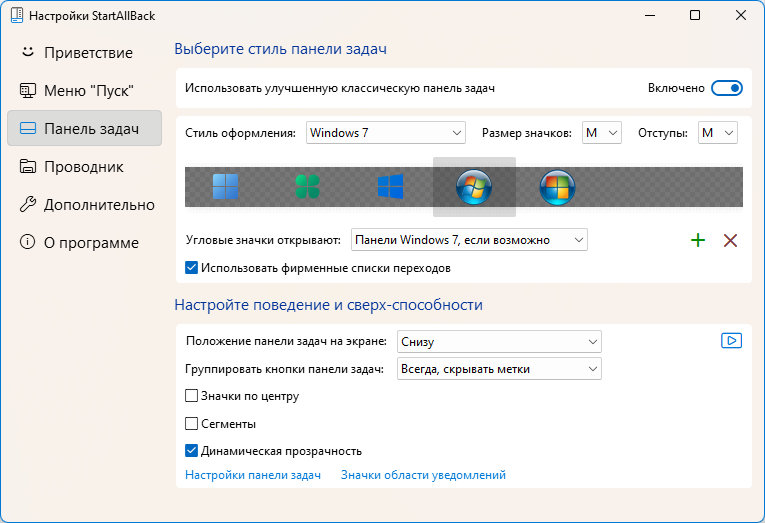This screenshot has width=765, height=523.
Task: Expand the Группировать кнопки dropdown
Action: tap(499, 369)
